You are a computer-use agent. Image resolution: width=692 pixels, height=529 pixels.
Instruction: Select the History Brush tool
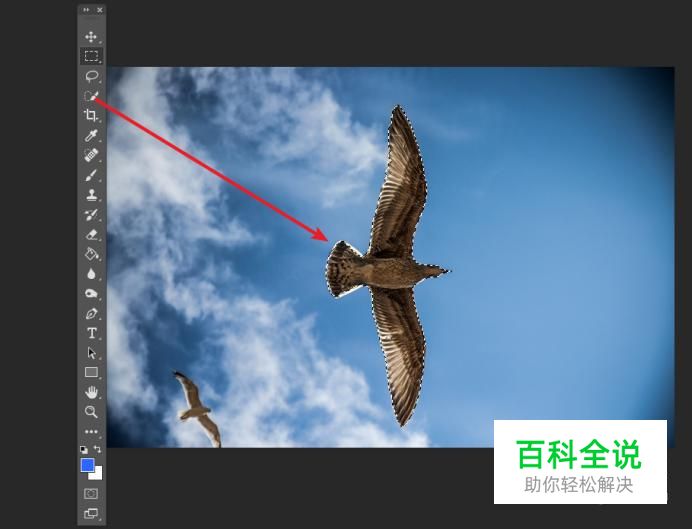pos(91,214)
